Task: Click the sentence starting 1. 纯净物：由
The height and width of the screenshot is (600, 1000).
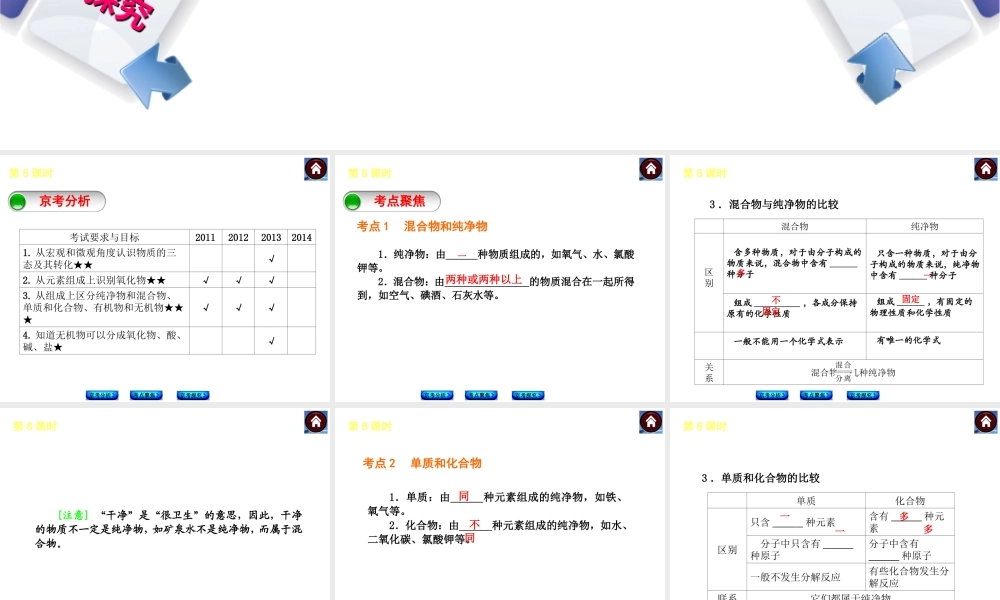Action: [x=496, y=261]
